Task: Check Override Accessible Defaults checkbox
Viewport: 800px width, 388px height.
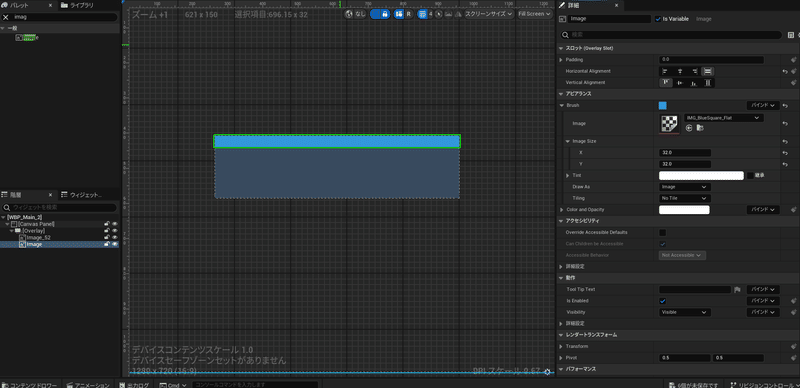Action: coord(663,233)
